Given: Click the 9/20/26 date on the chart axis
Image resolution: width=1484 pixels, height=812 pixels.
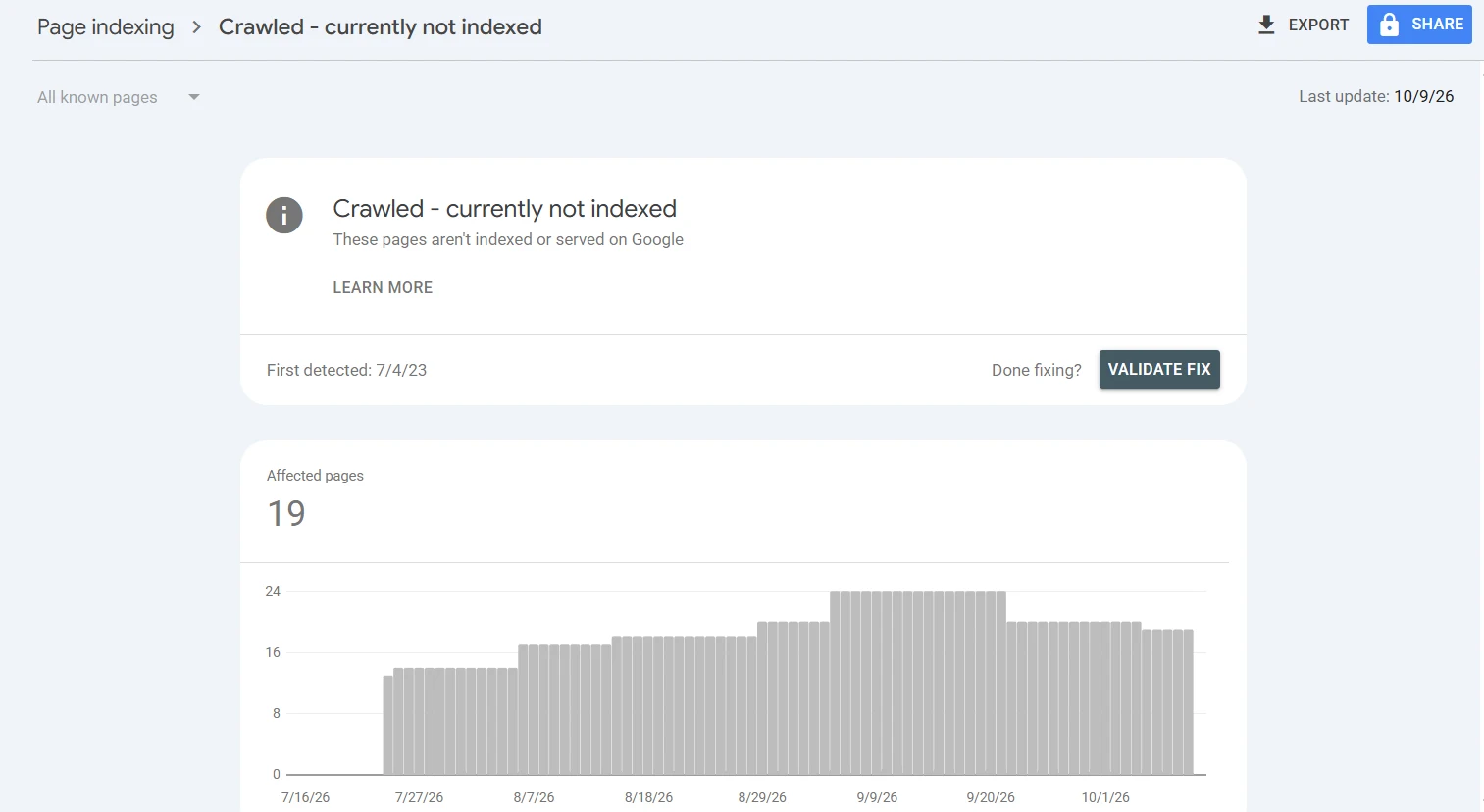Looking at the screenshot, I should tap(991, 797).
